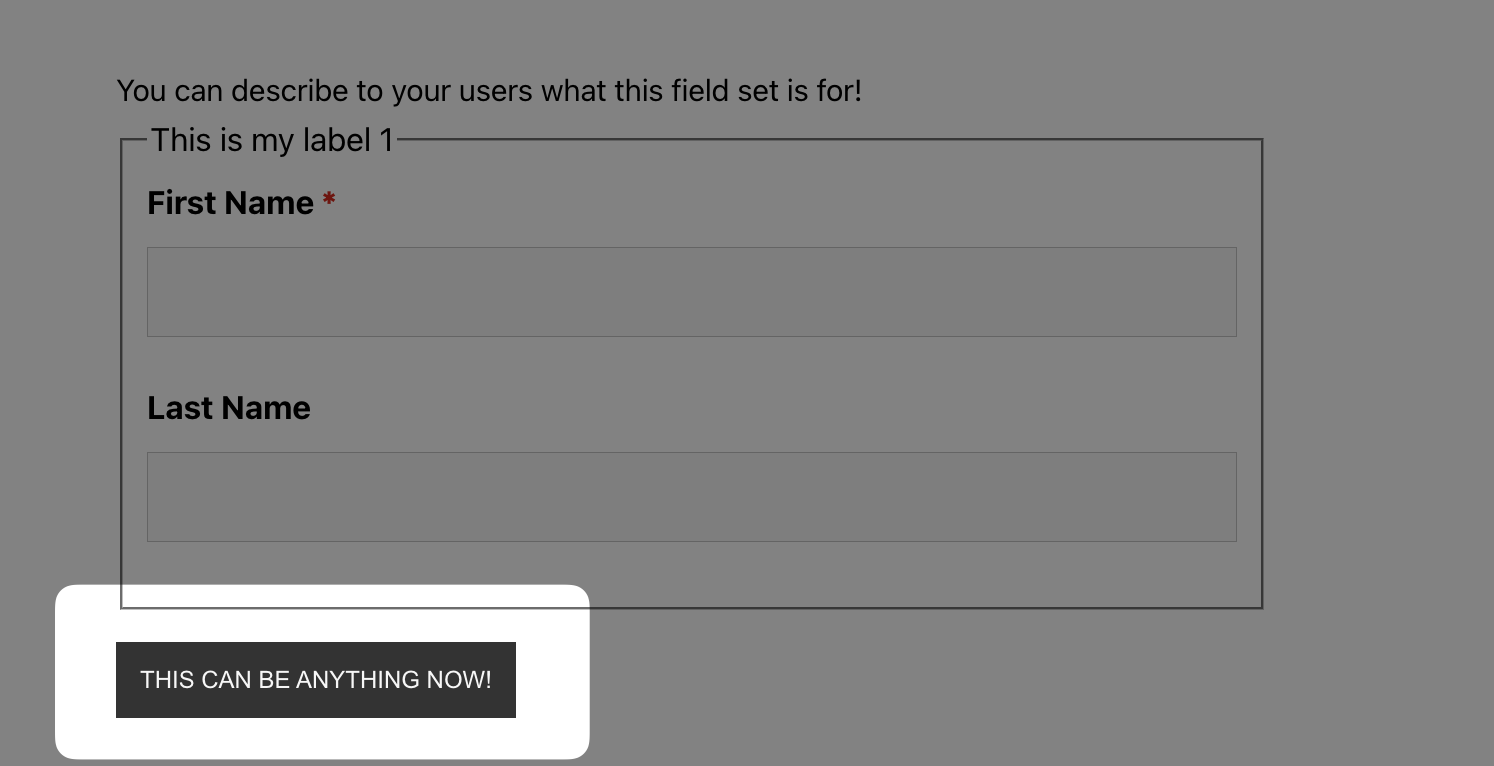This screenshot has height=766, width=1494.
Task: Select the "This is my label 1" legend
Action: point(272,140)
